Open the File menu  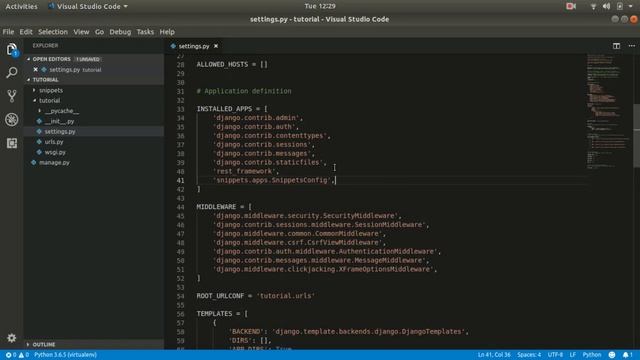click(x=8, y=32)
